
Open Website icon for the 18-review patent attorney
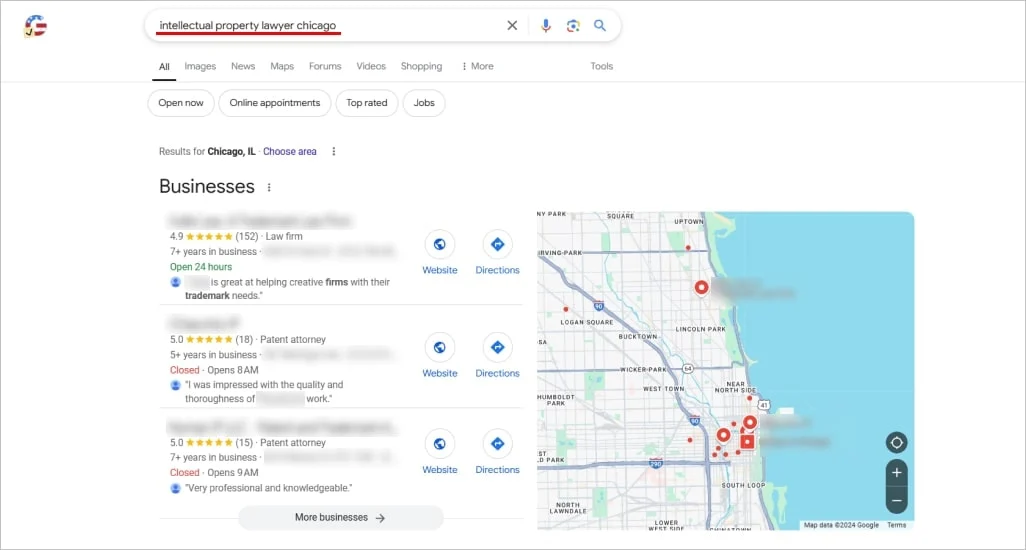440,347
